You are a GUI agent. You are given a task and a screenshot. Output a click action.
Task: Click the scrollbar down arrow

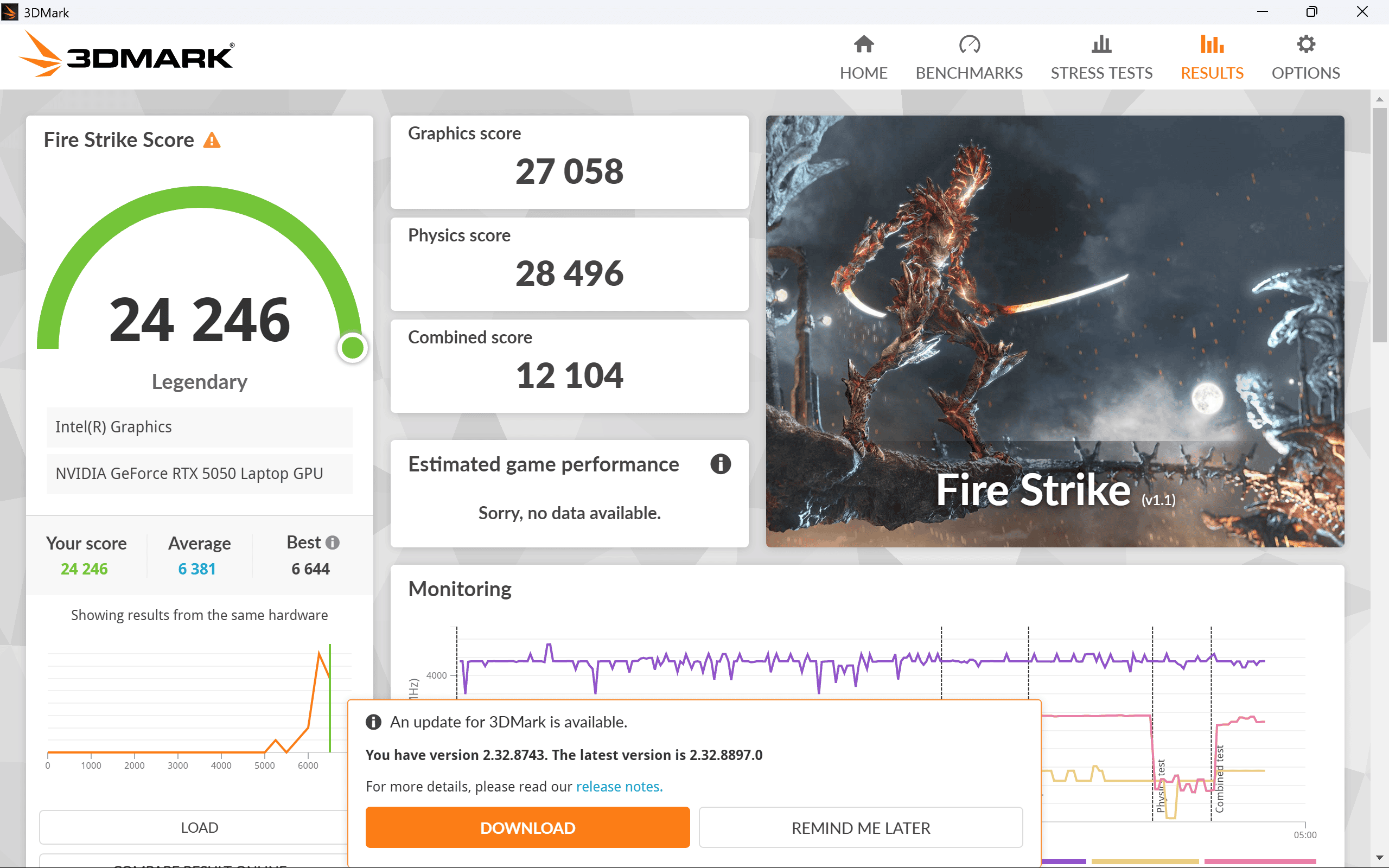pyautogui.click(x=1379, y=858)
